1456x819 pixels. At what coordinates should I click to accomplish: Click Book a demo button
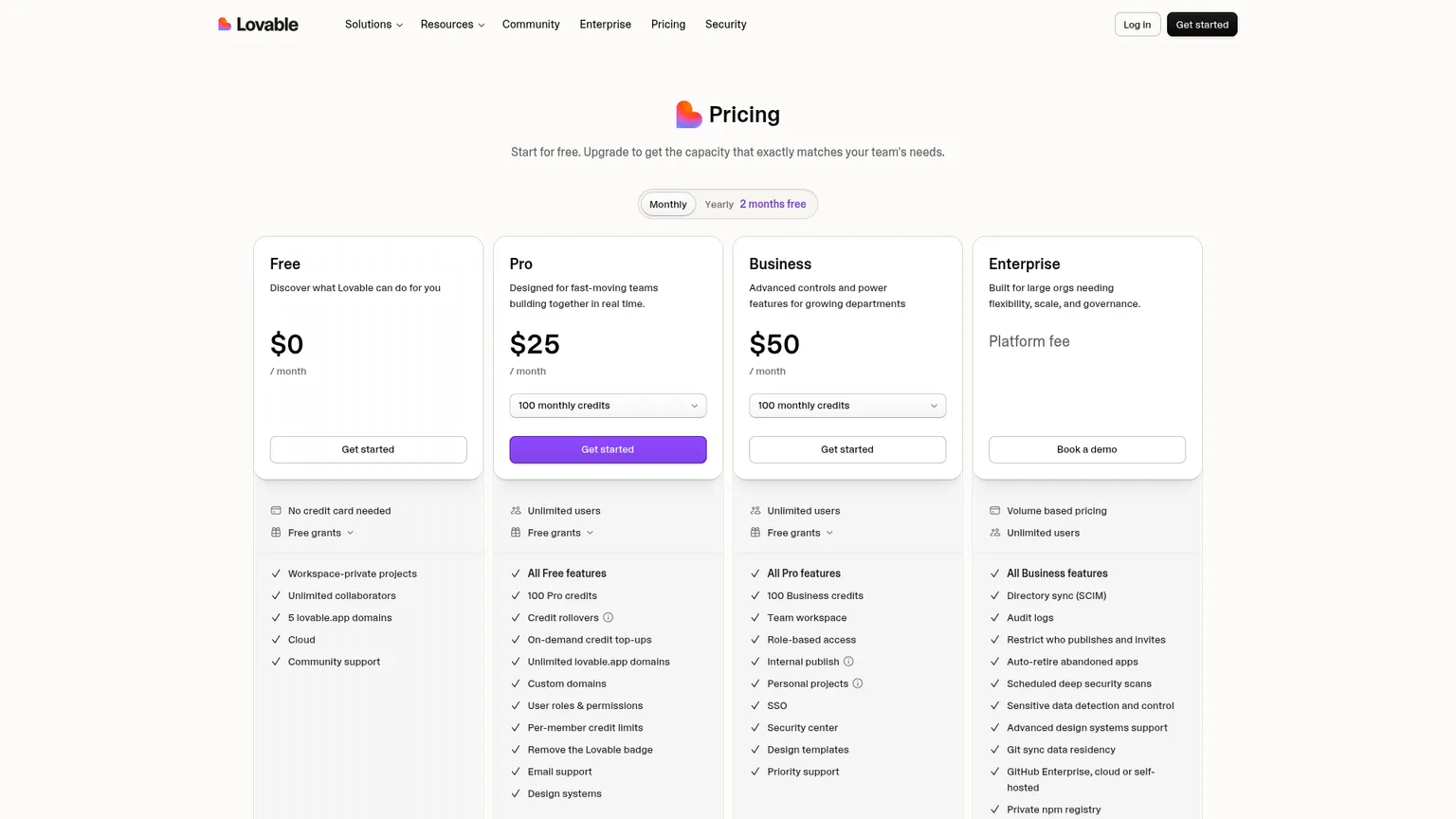[1087, 449]
